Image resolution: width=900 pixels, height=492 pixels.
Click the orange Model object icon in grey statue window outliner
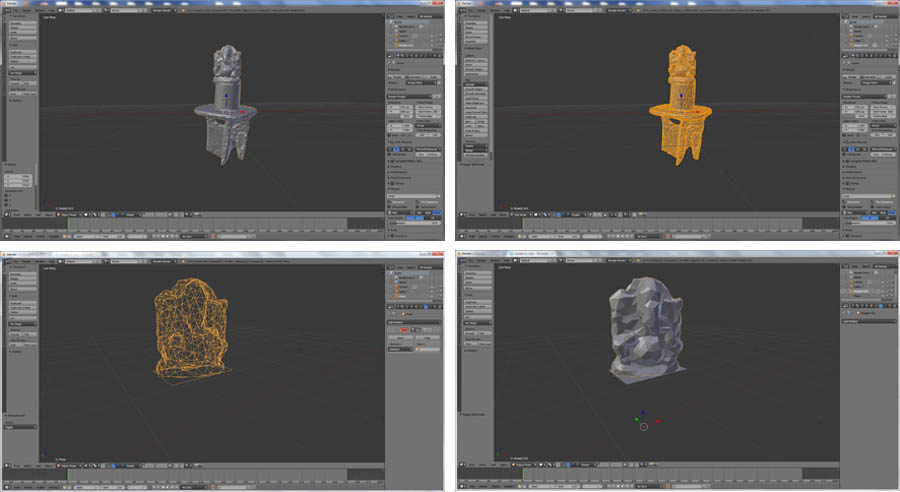(397, 45)
